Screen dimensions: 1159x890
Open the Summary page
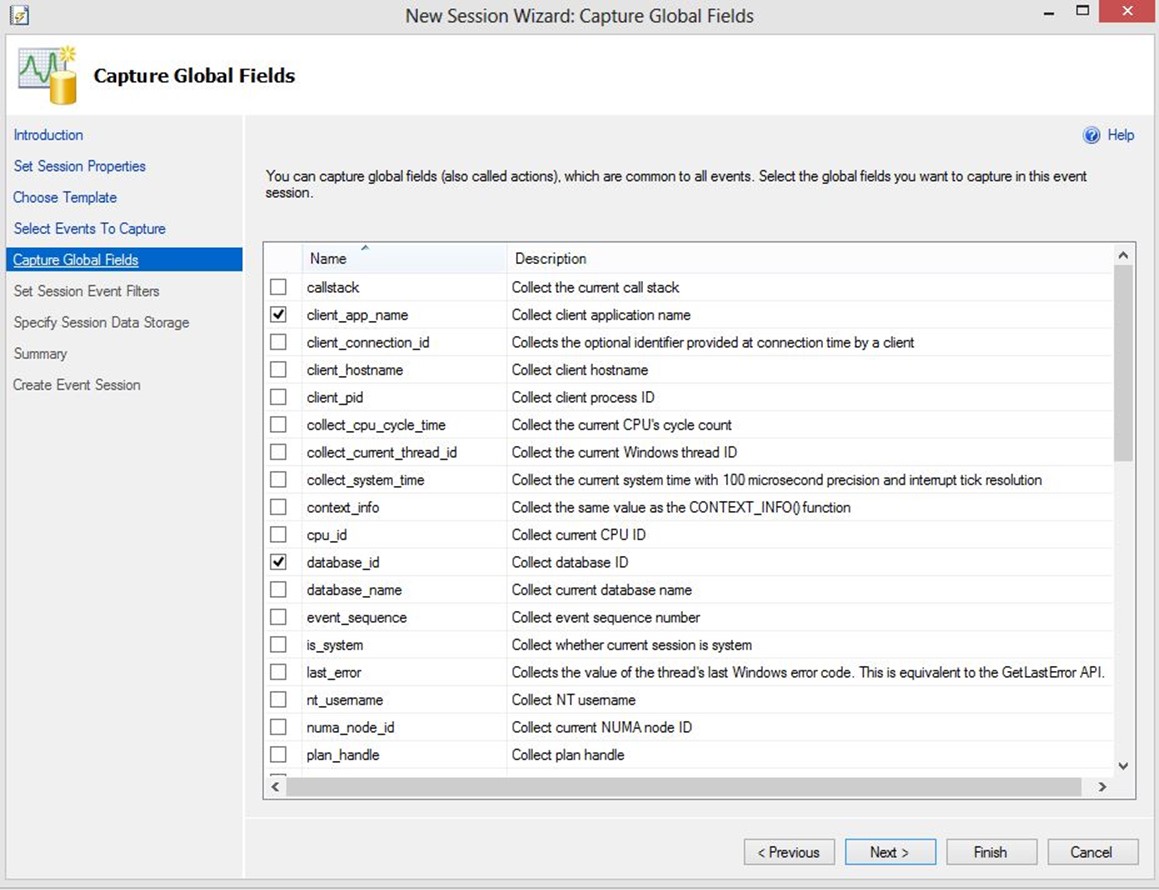[x=40, y=353]
